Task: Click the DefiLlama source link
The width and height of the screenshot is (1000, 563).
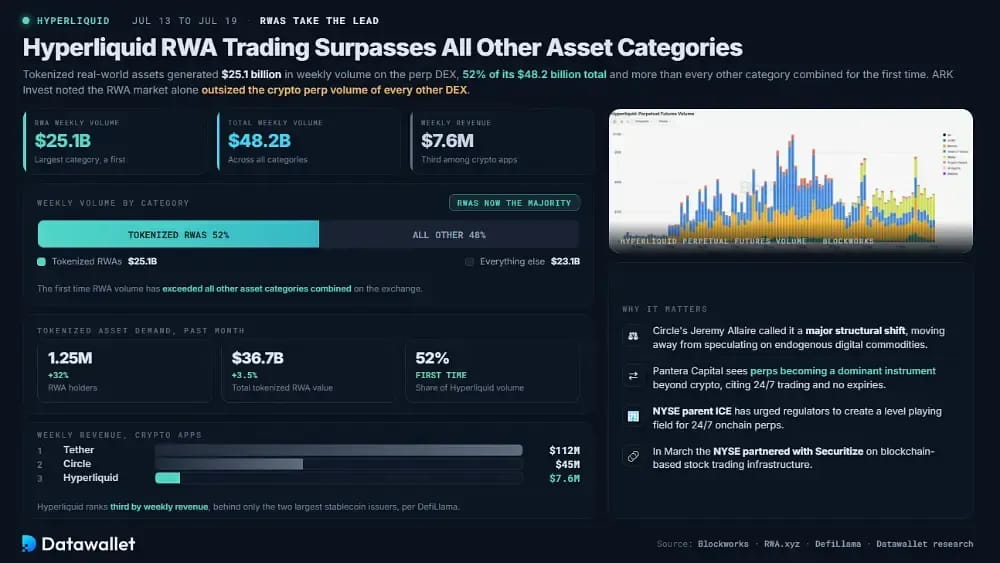Action: (x=838, y=544)
